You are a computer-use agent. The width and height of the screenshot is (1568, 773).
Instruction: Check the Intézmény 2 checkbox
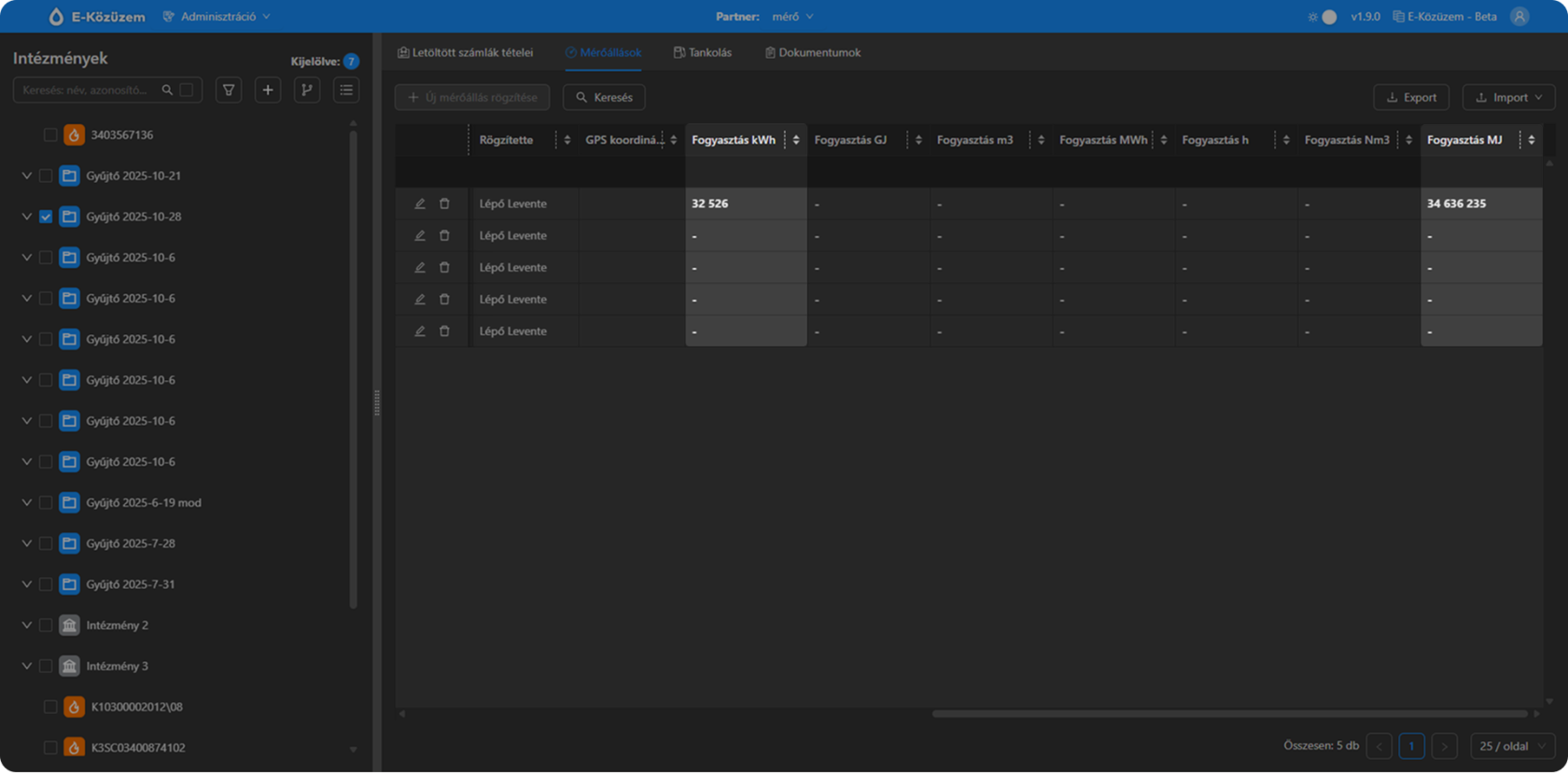click(x=46, y=625)
